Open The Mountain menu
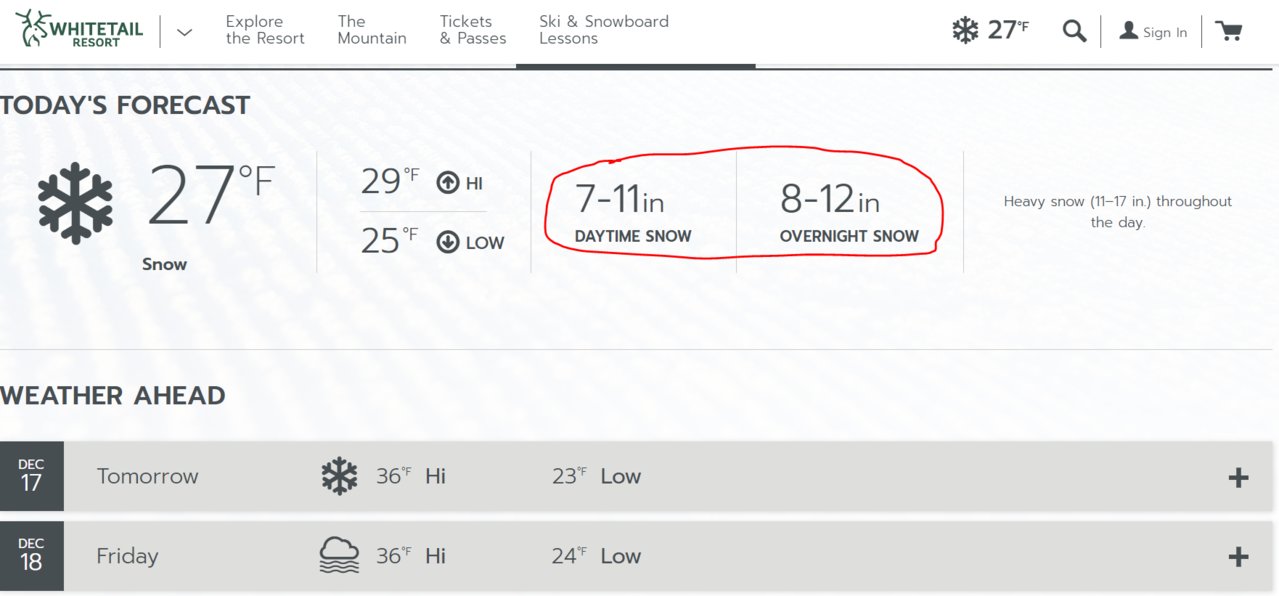The height and width of the screenshot is (596, 1279). (372, 30)
